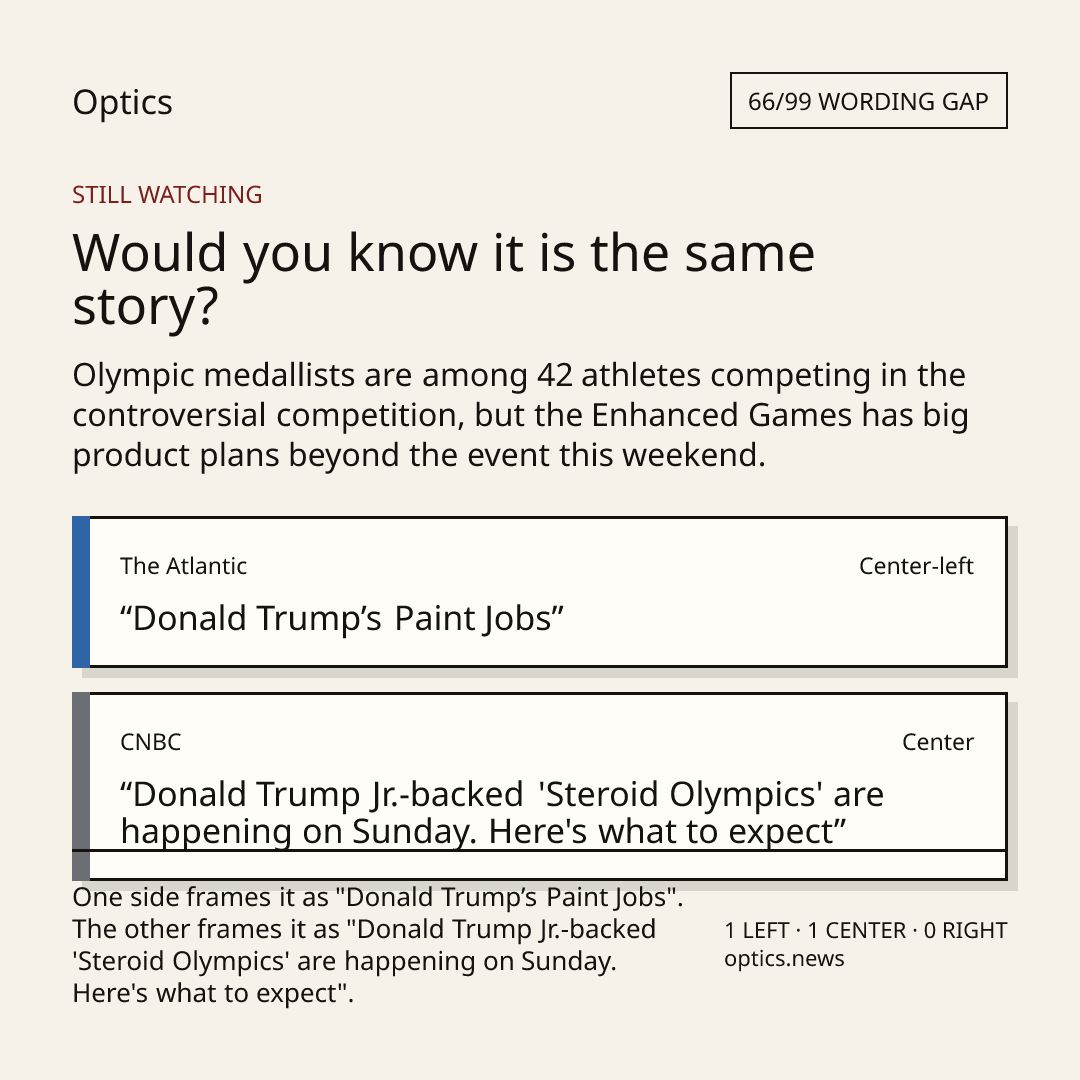The width and height of the screenshot is (1080, 1080).
Task: Visit the optics.news link
Action: (785, 958)
